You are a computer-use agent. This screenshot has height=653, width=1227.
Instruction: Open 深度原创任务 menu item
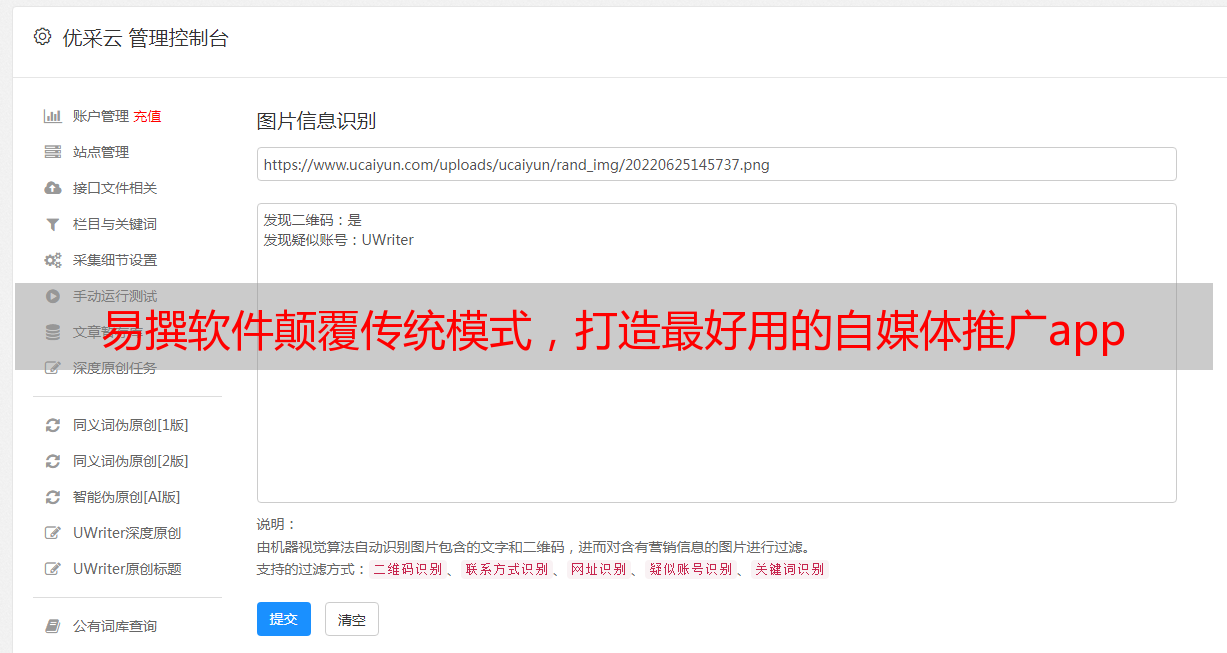115,368
